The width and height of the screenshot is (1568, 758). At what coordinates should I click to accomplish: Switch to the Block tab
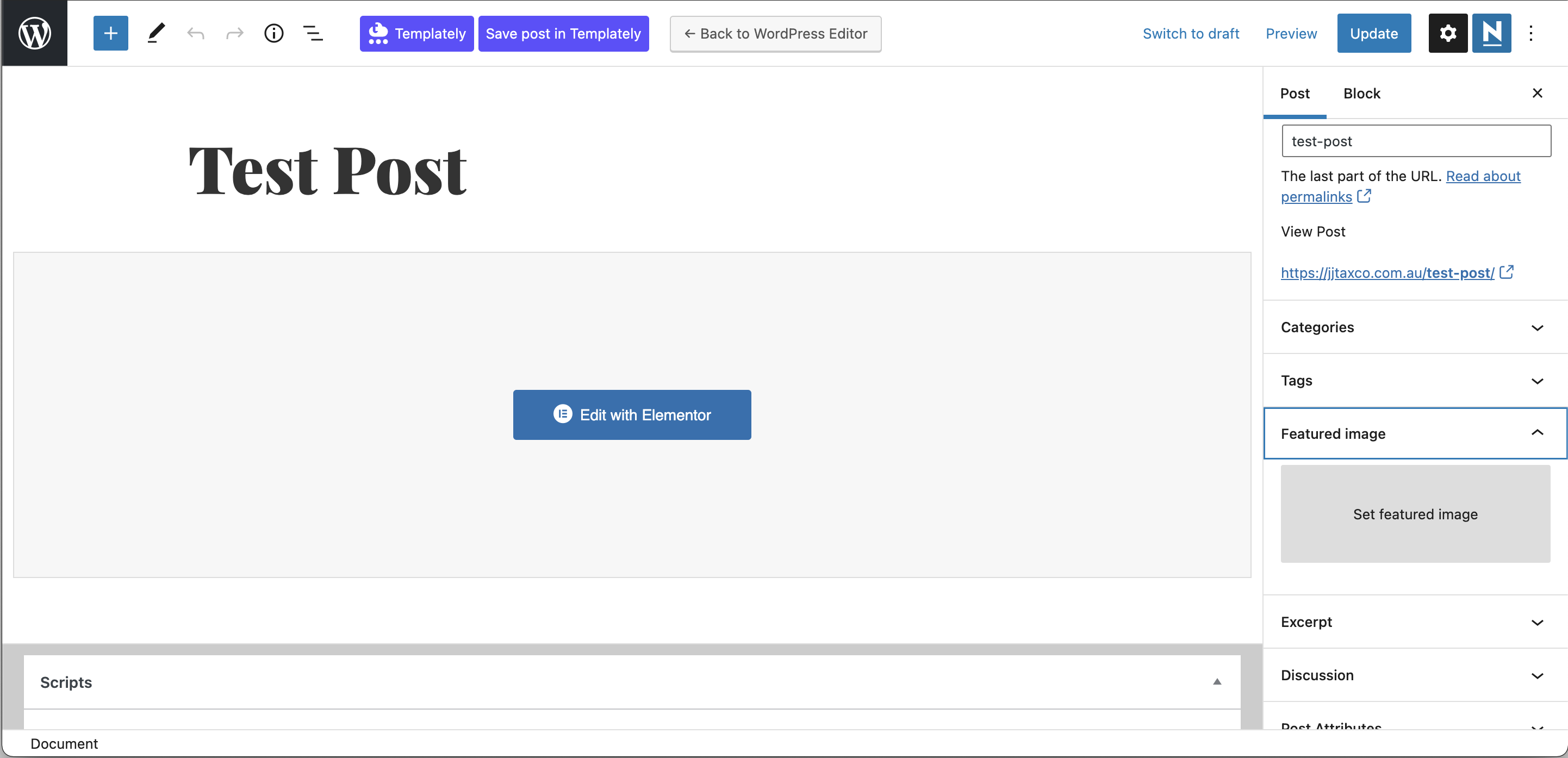tap(1361, 93)
